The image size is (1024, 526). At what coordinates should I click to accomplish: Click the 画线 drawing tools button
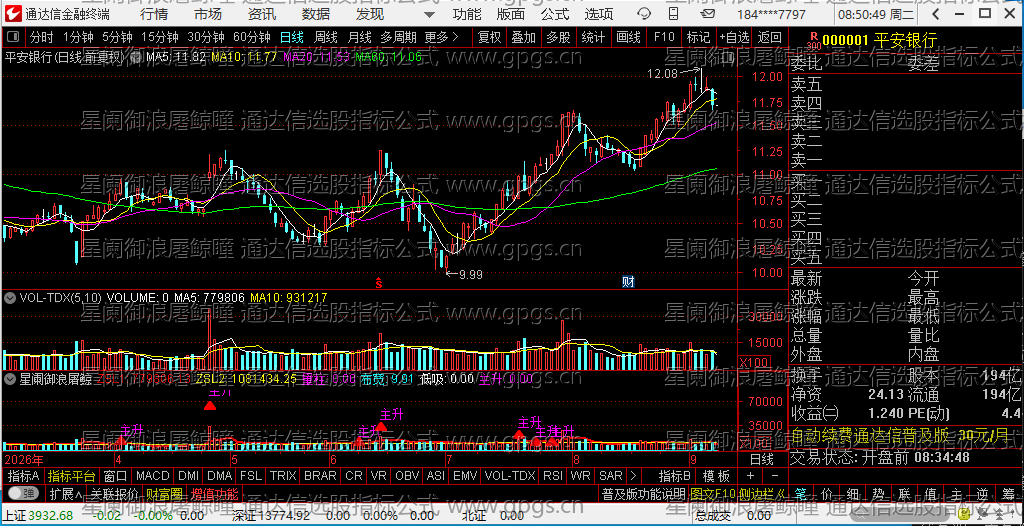[629, 37]
